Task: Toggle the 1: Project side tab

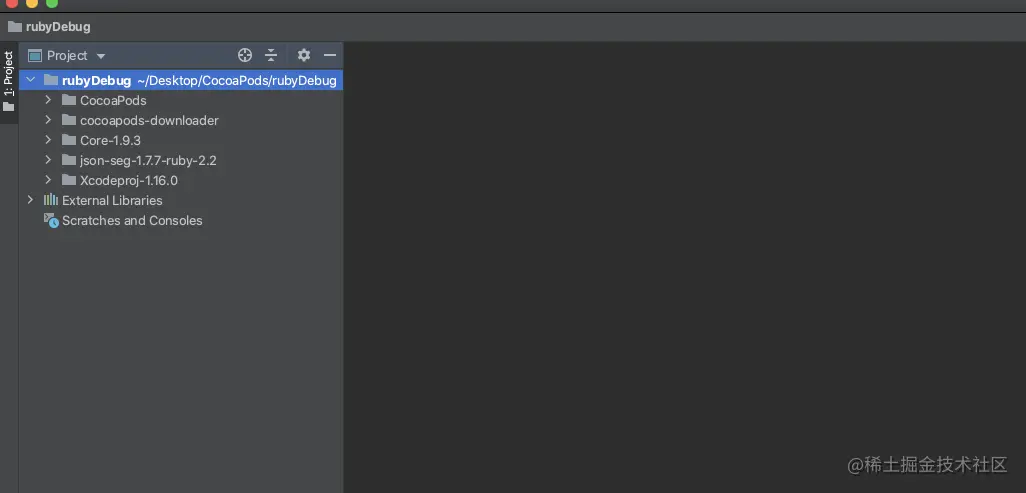Action: [9, 81]
